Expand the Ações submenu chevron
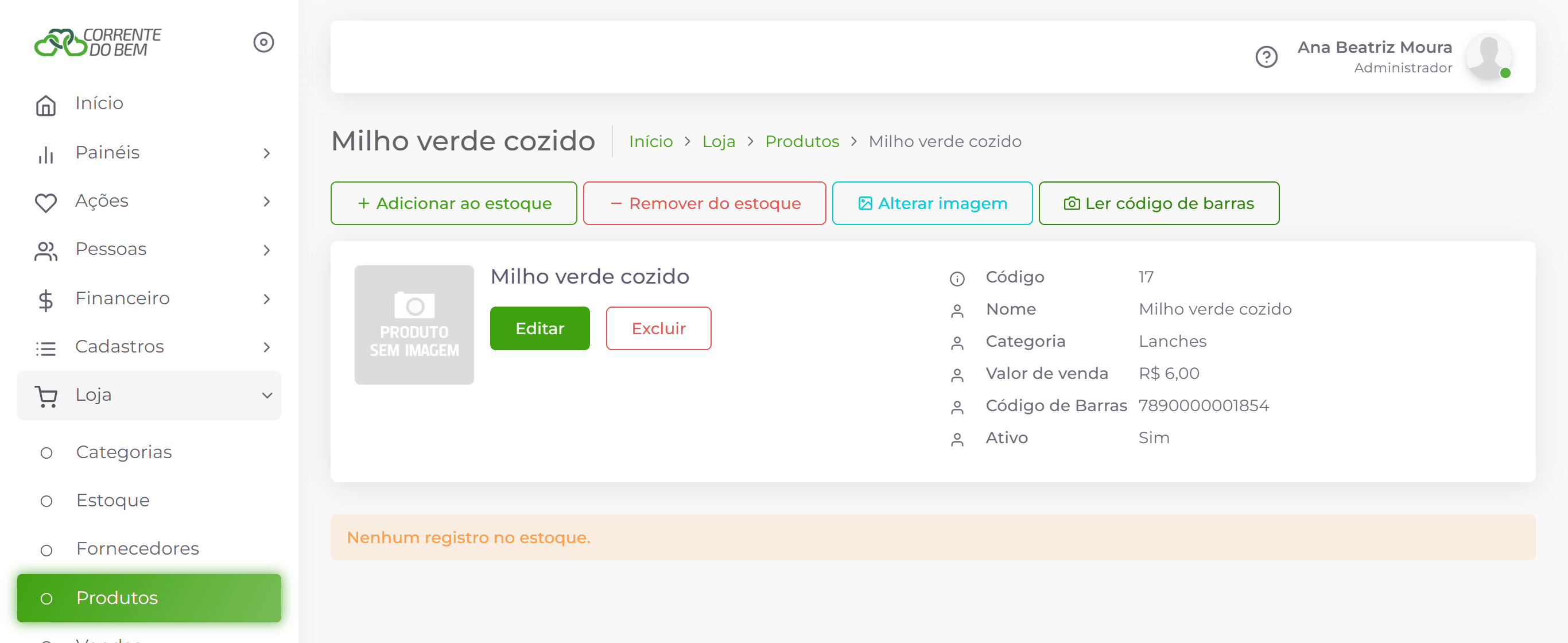 [x=267, y=201]
